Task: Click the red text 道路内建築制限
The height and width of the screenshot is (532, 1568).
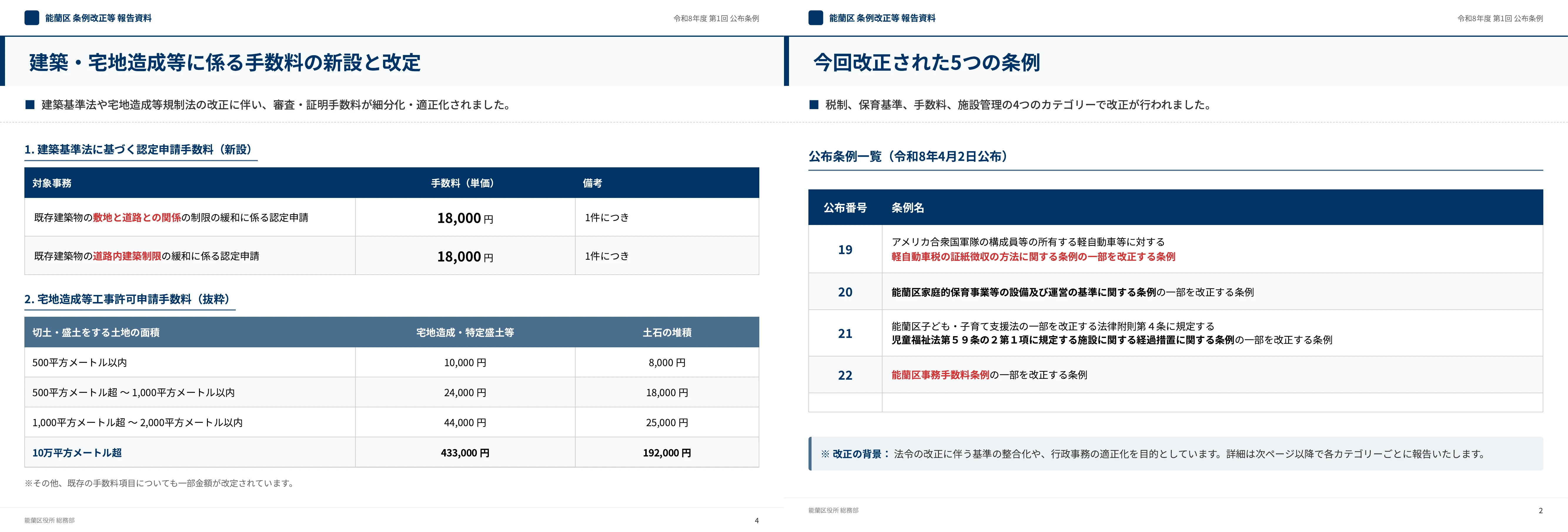Action: pyautogui.click(x=127, y=256)
